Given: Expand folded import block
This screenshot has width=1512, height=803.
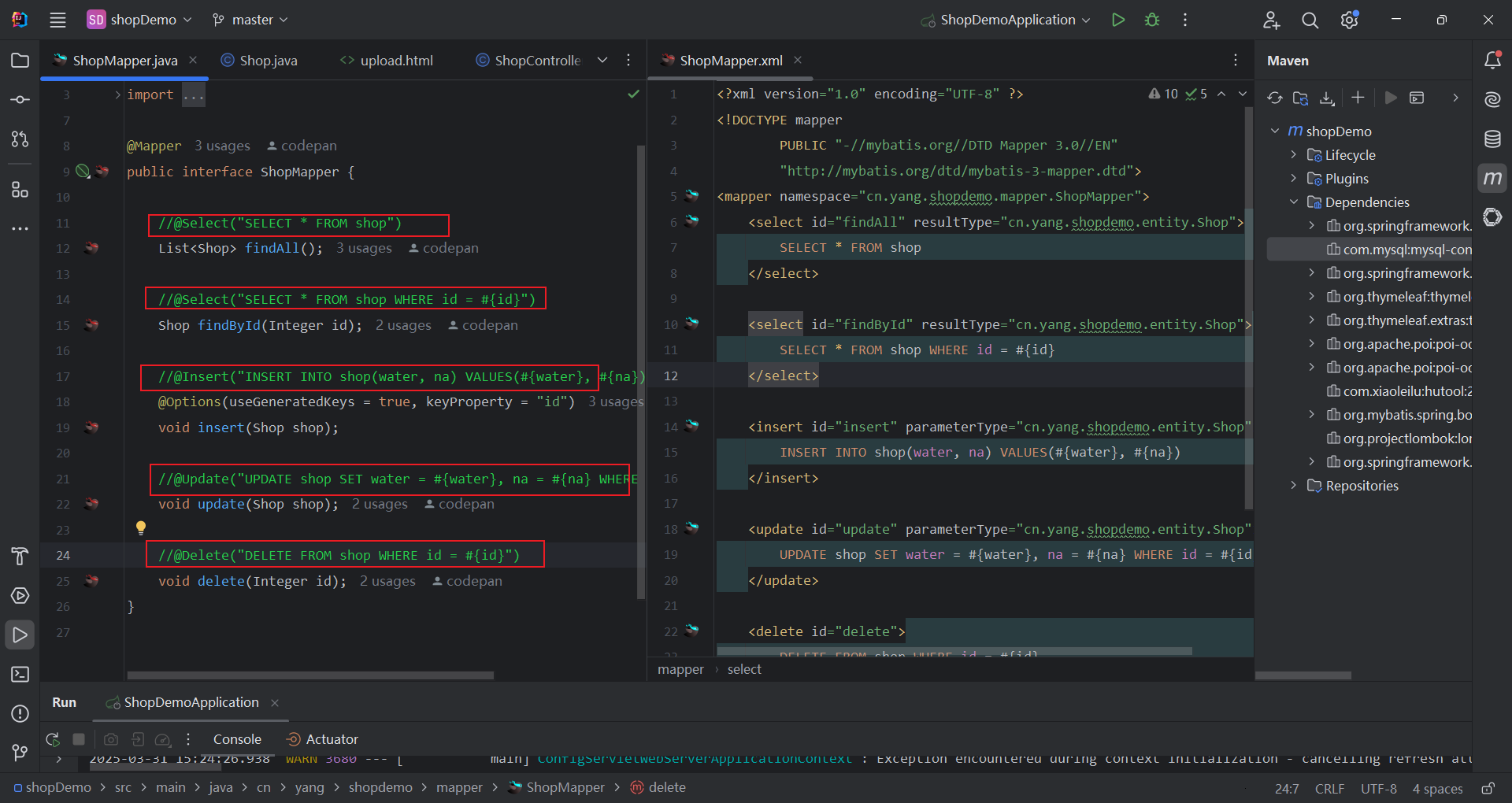Looking at the screenshot, I should point(117,95).
